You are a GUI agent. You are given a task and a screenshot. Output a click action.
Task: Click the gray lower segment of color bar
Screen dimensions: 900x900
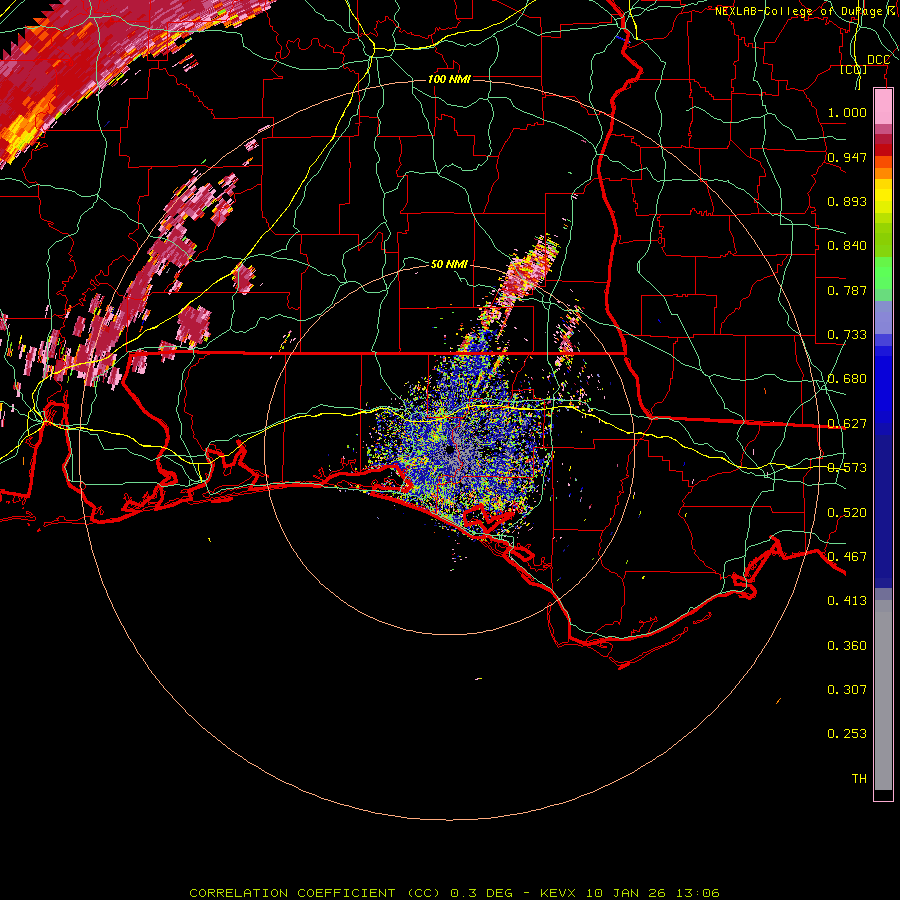tap(883, 695)
